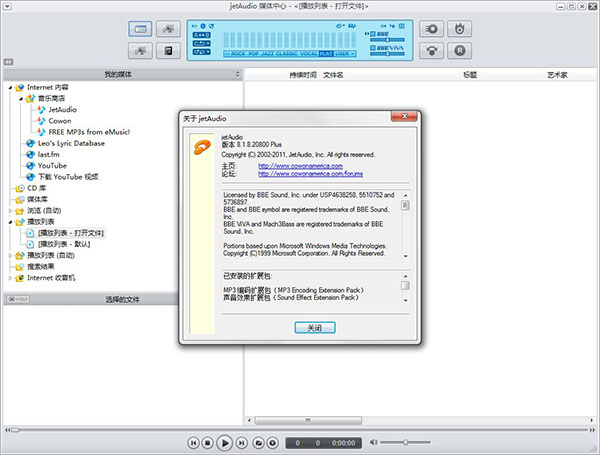
Task: Click the leftmost small icon on the display's top row
Action: tap(194, 26)
